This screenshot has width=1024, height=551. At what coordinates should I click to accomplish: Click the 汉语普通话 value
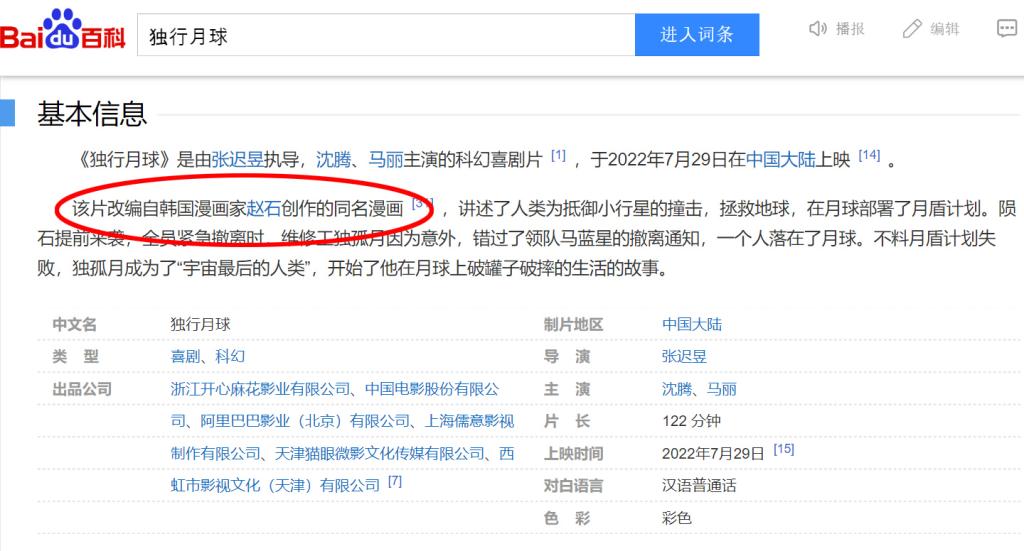(699, 486)
